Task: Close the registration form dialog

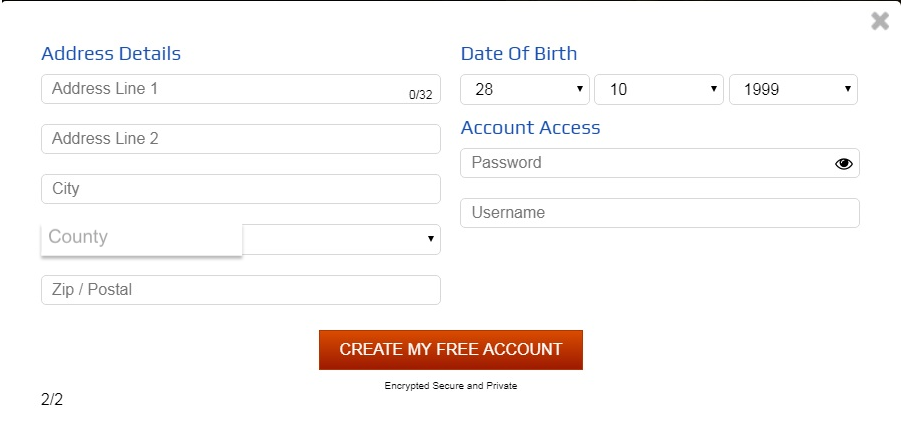Action: [x=880, y=21]
